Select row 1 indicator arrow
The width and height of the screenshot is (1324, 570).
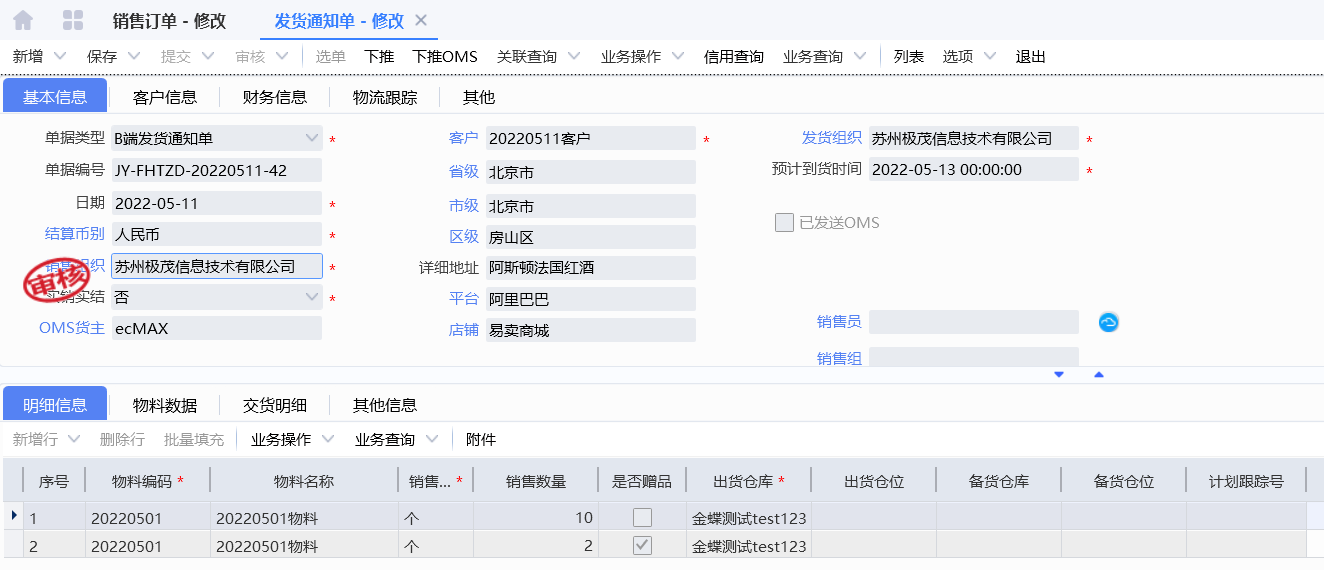(x=13, y=517)
